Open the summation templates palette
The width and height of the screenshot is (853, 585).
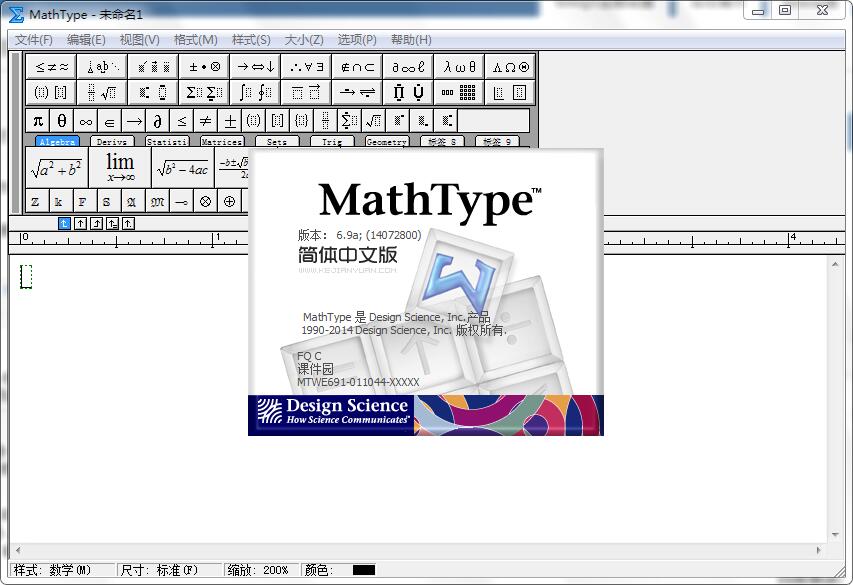[x=205, y=93]
